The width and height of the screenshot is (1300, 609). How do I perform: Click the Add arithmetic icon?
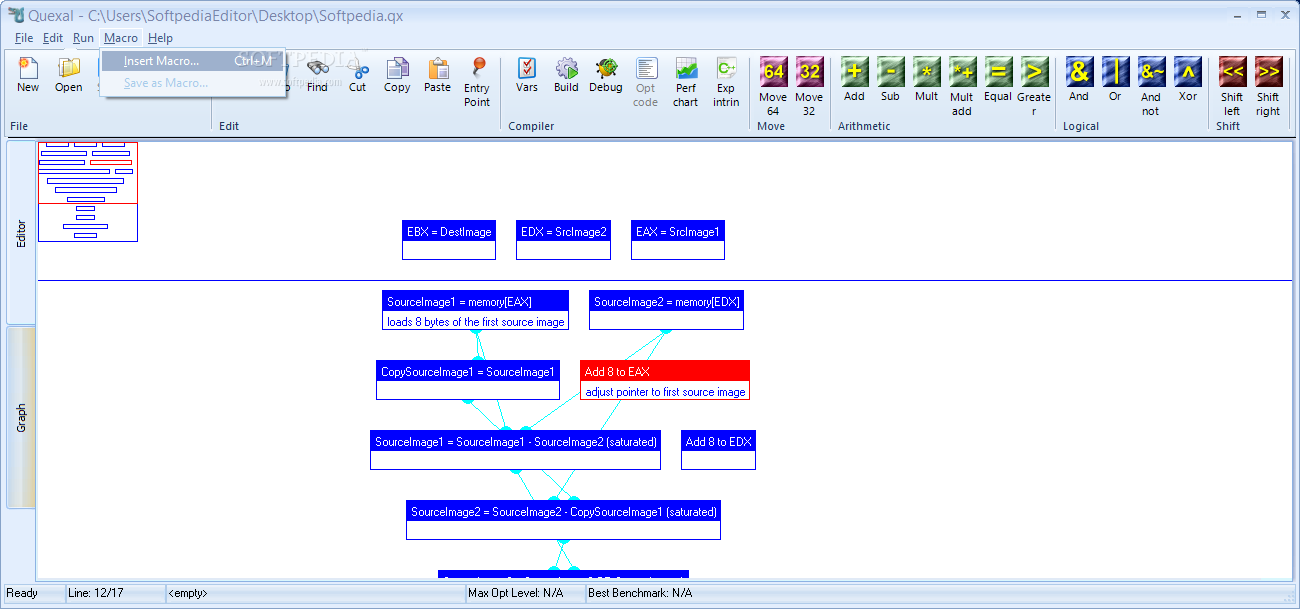[x=854, y=71]
